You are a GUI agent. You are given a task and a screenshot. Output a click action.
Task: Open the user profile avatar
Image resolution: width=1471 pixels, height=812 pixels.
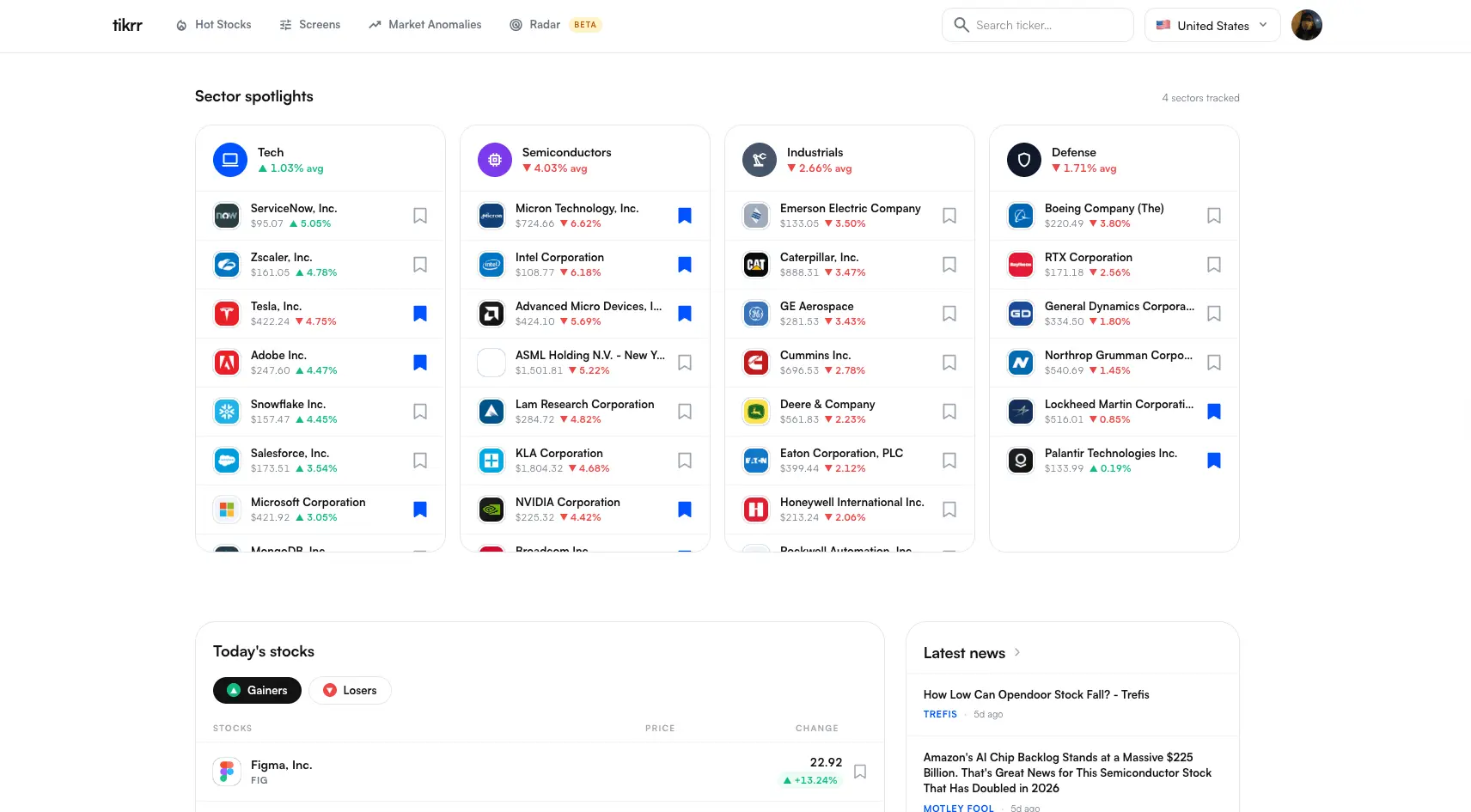(1307, 25)
